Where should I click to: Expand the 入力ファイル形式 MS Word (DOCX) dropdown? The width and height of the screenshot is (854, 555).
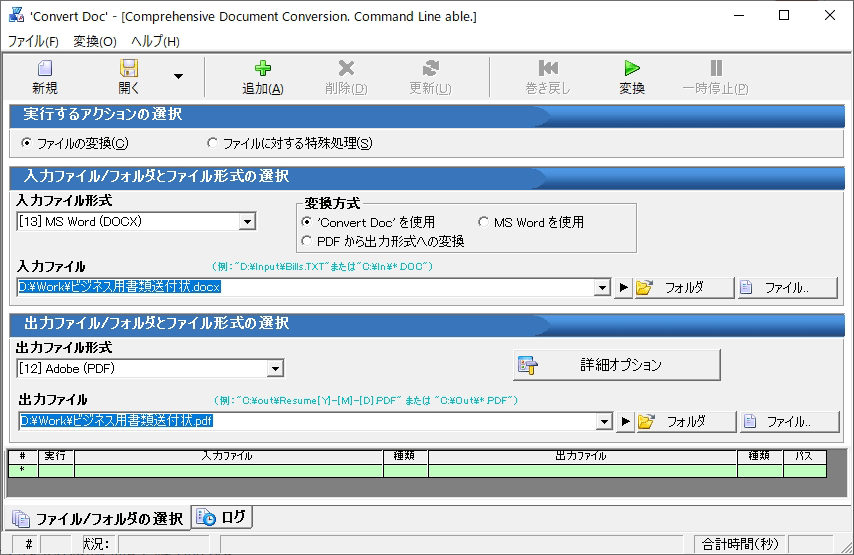click(x=247, y=222)
